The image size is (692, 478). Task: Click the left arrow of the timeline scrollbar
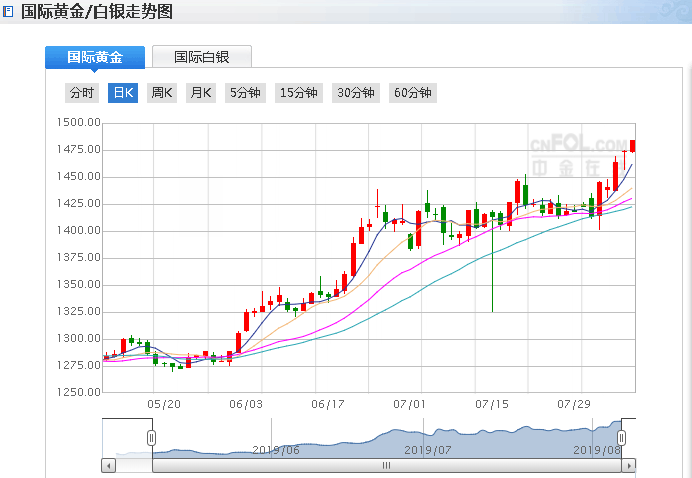[109, 465]
